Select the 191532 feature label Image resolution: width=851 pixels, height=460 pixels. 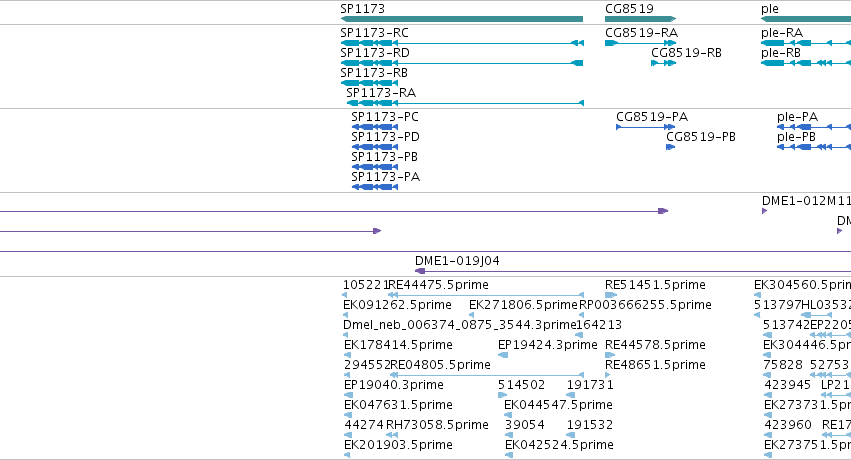click(590, 425)
